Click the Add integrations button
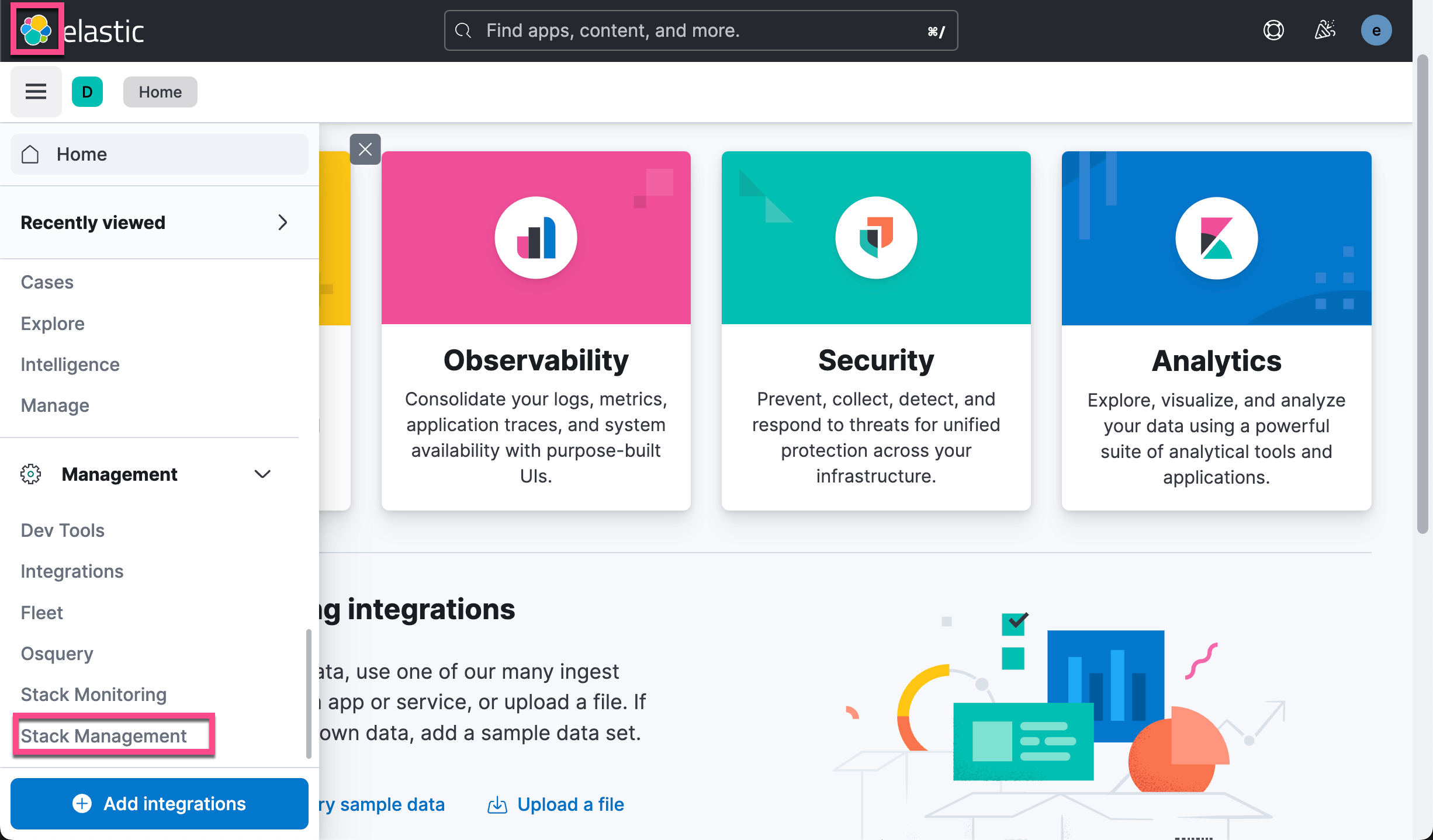The image size is (1433, 840). [159, 803]
